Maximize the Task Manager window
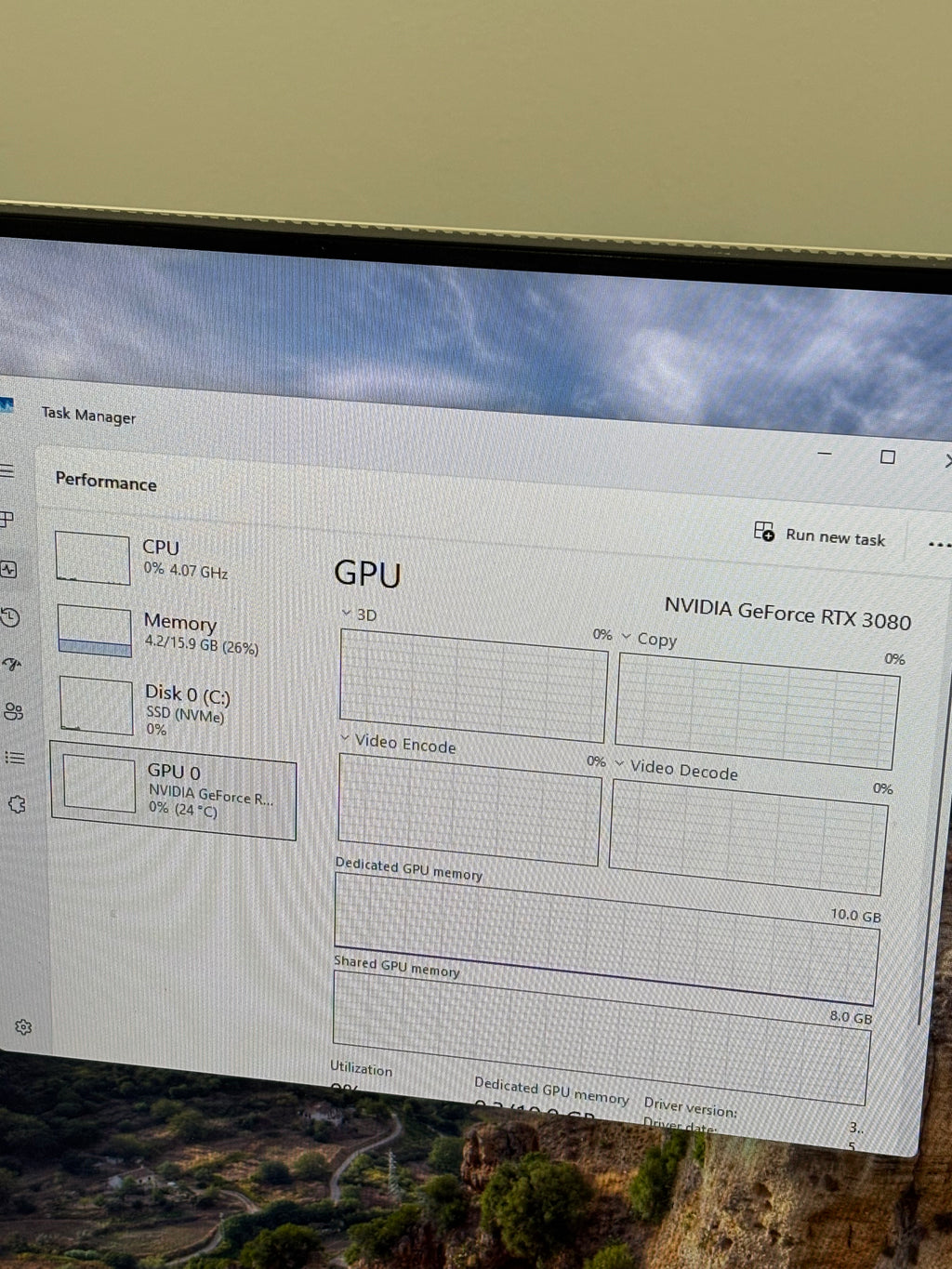The image size is (952, 1269). point(888,456)
